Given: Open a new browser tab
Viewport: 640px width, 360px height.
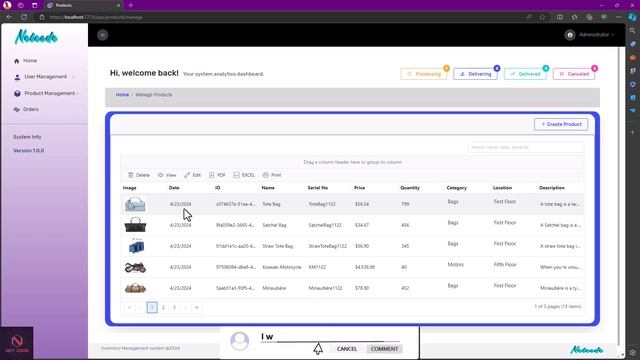Looking at the screenshot, I should pyautogui.click(x=131, y=5).
